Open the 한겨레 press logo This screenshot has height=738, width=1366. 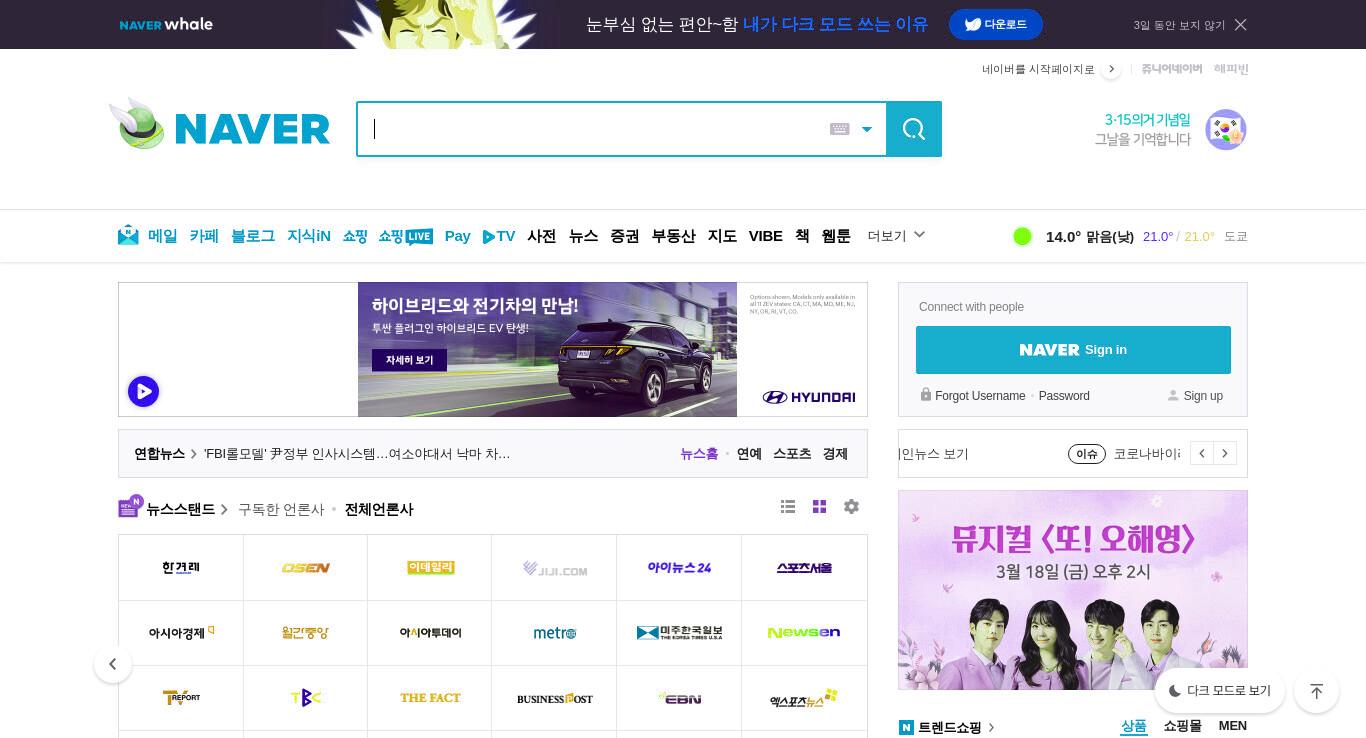click(181, 568)
